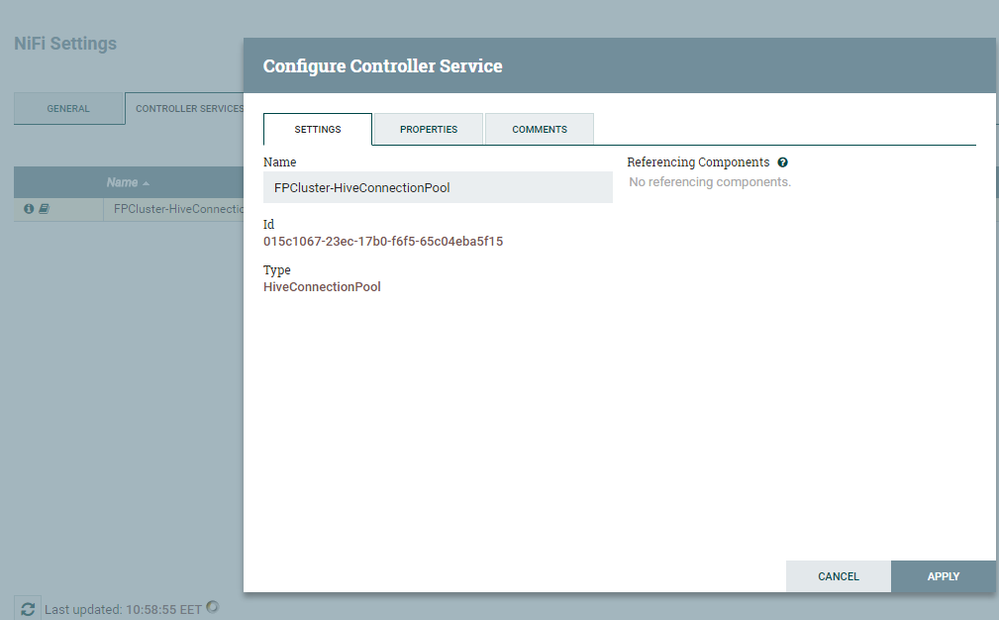Click the refresh arrows at bottom left

(x=28, y=608)
